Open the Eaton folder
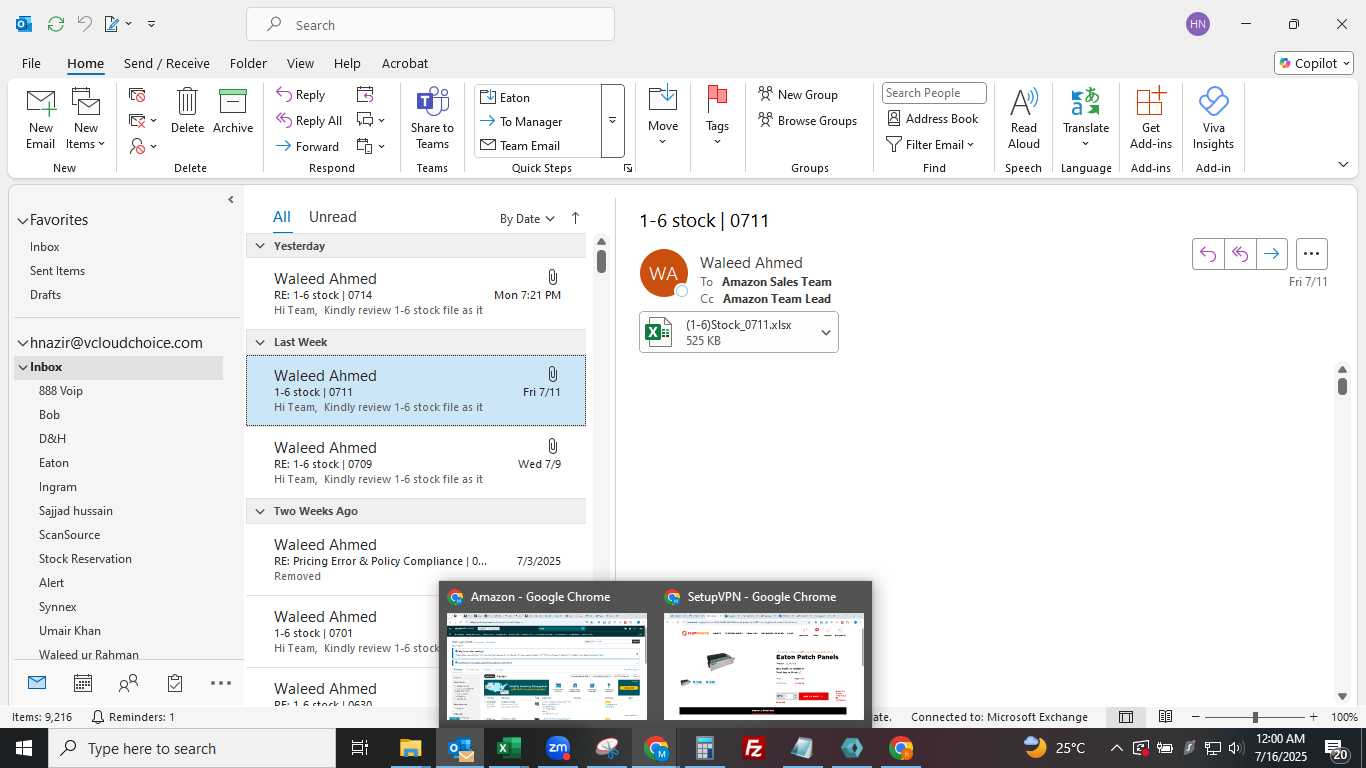Viewport: 1366px width, 768px height. click(x=54, y=463)
